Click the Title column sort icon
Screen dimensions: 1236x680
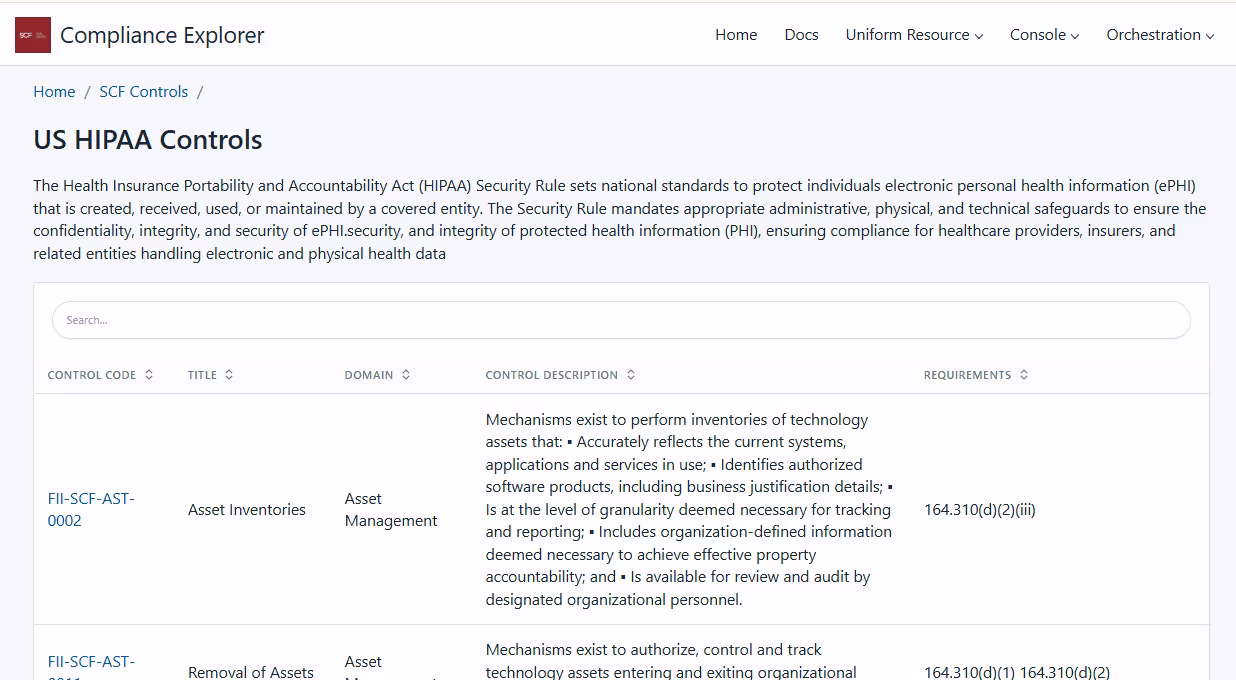click(x=229, y=375)
